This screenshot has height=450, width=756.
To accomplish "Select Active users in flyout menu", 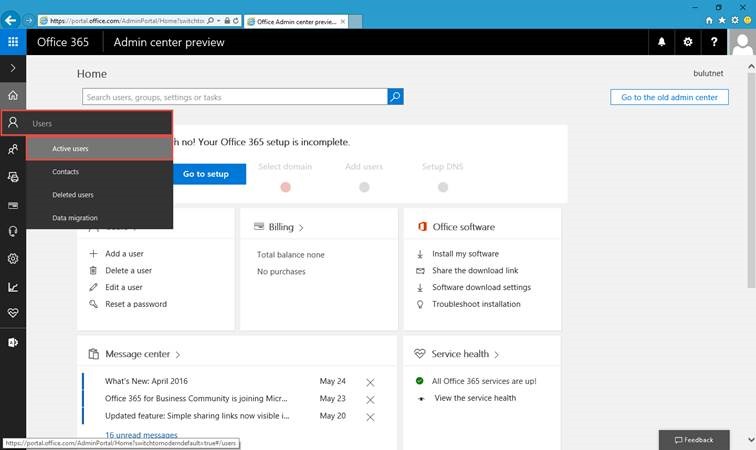I will coord(99,149).
